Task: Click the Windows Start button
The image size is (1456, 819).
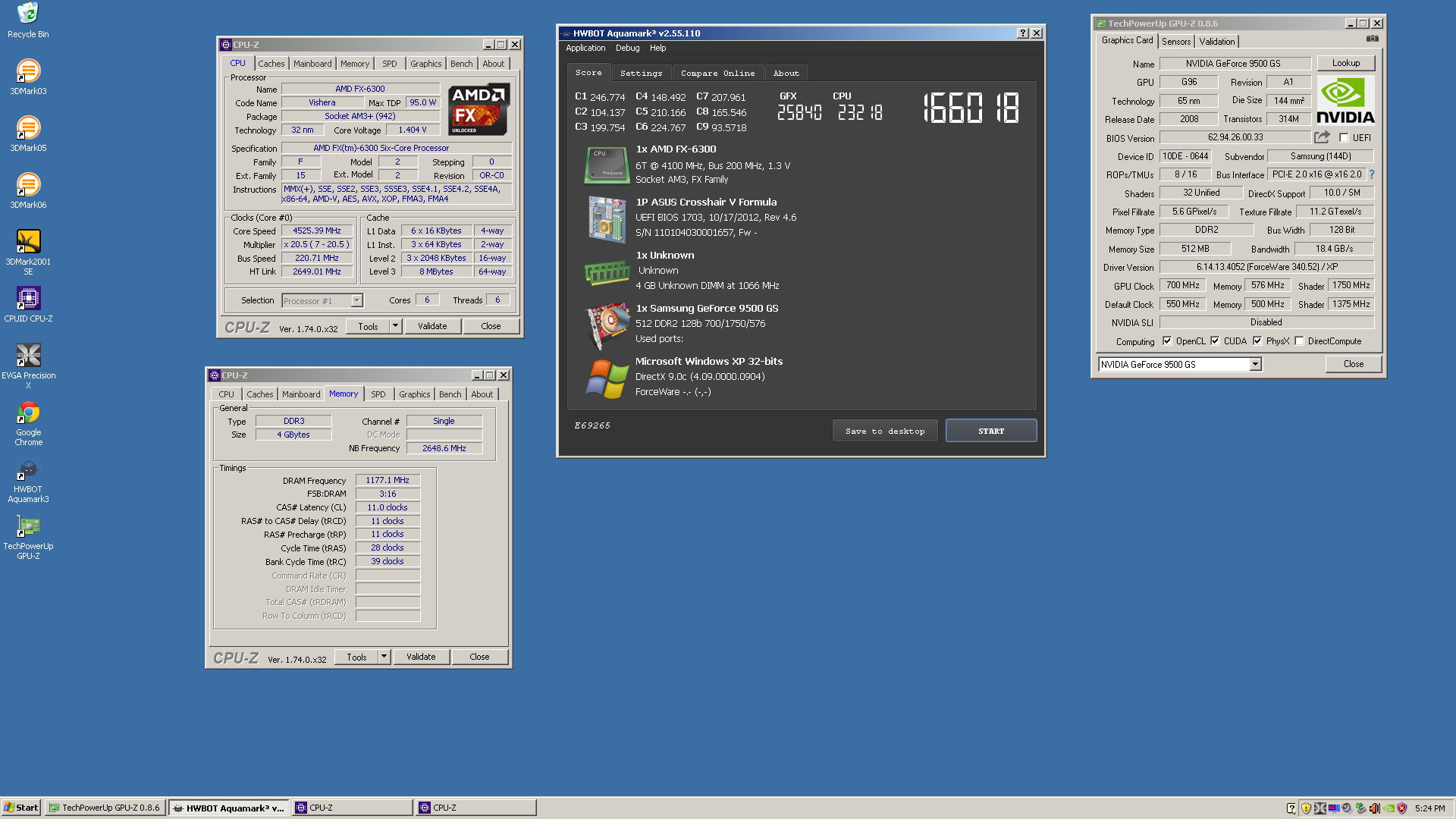Action: click(20, 808)
